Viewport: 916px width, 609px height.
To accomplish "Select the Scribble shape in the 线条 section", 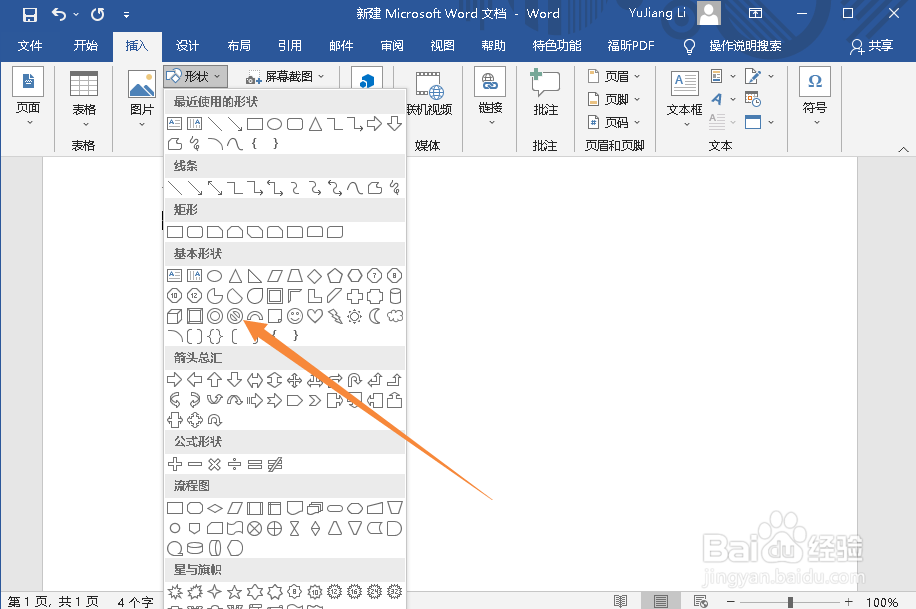I will coord(395,188).
